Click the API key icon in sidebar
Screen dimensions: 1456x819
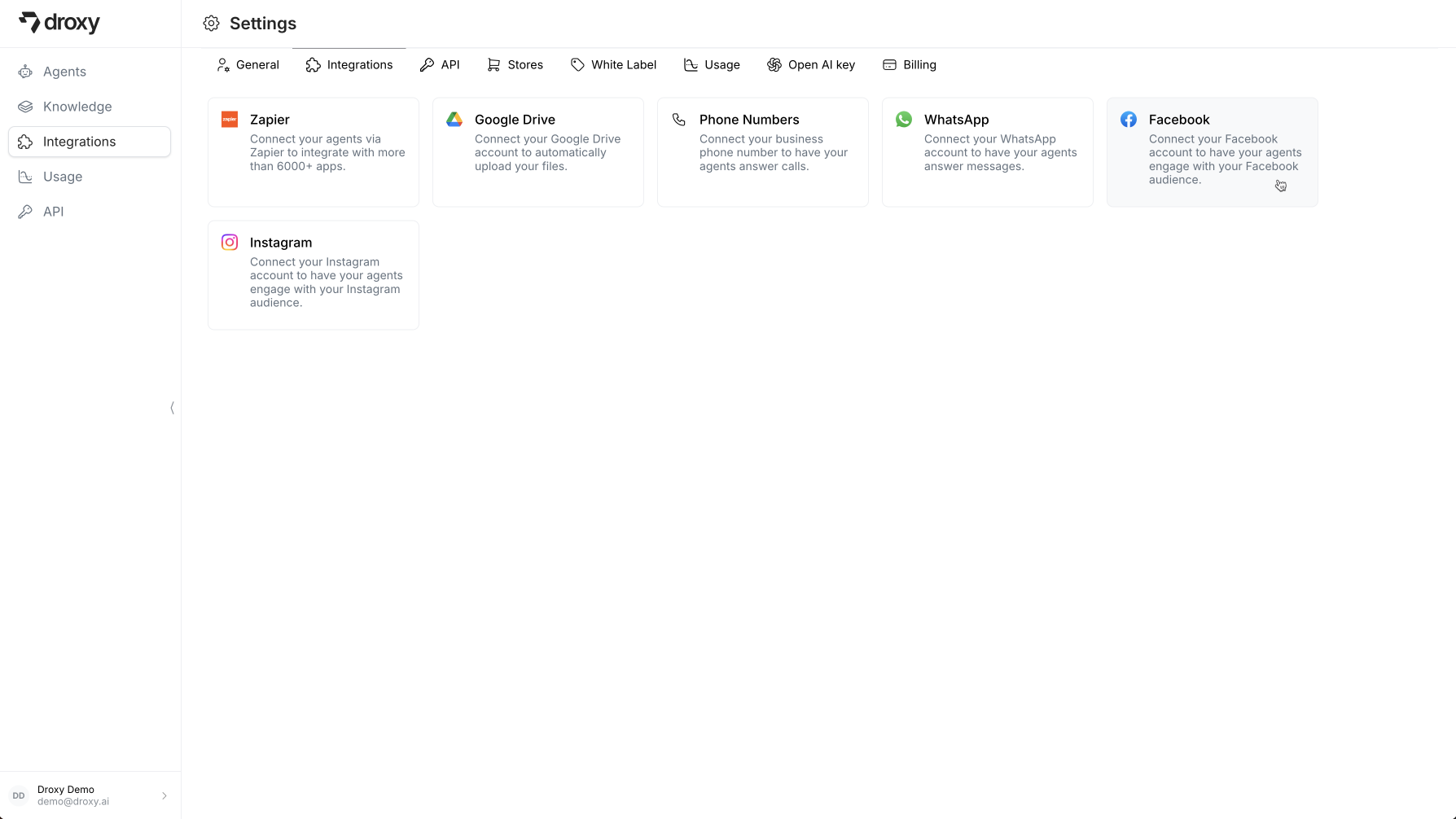[x=25, y=212]
